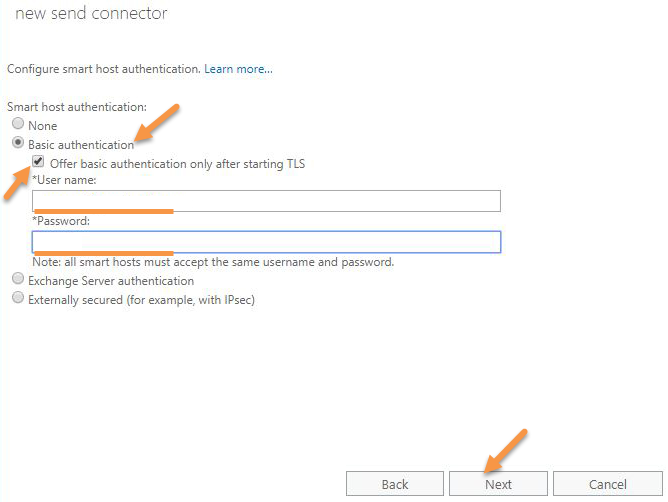Go to the previous step with Back
The image size is (668, 502).
[x=394, y=484]
